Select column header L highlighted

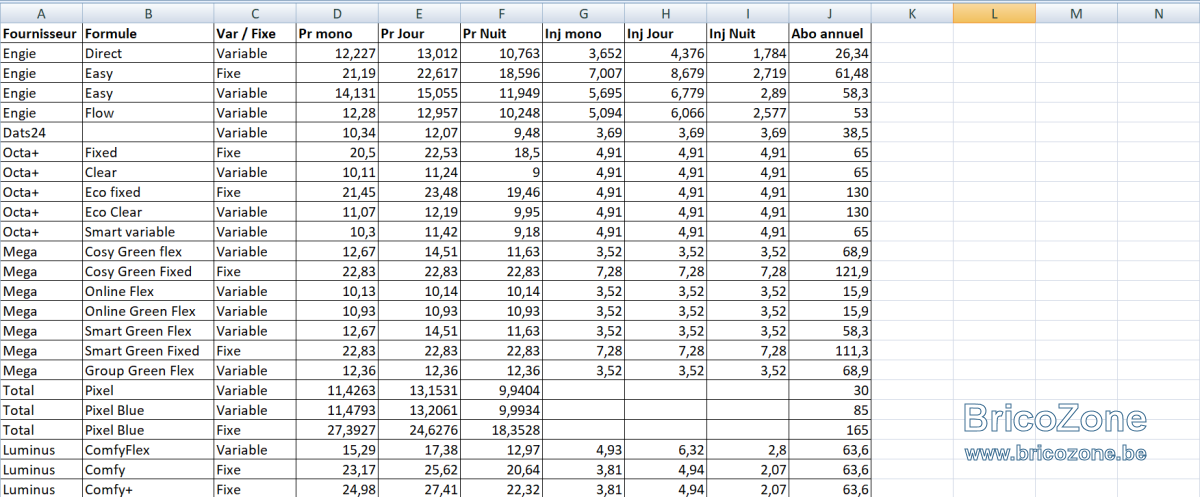[993, 13]
